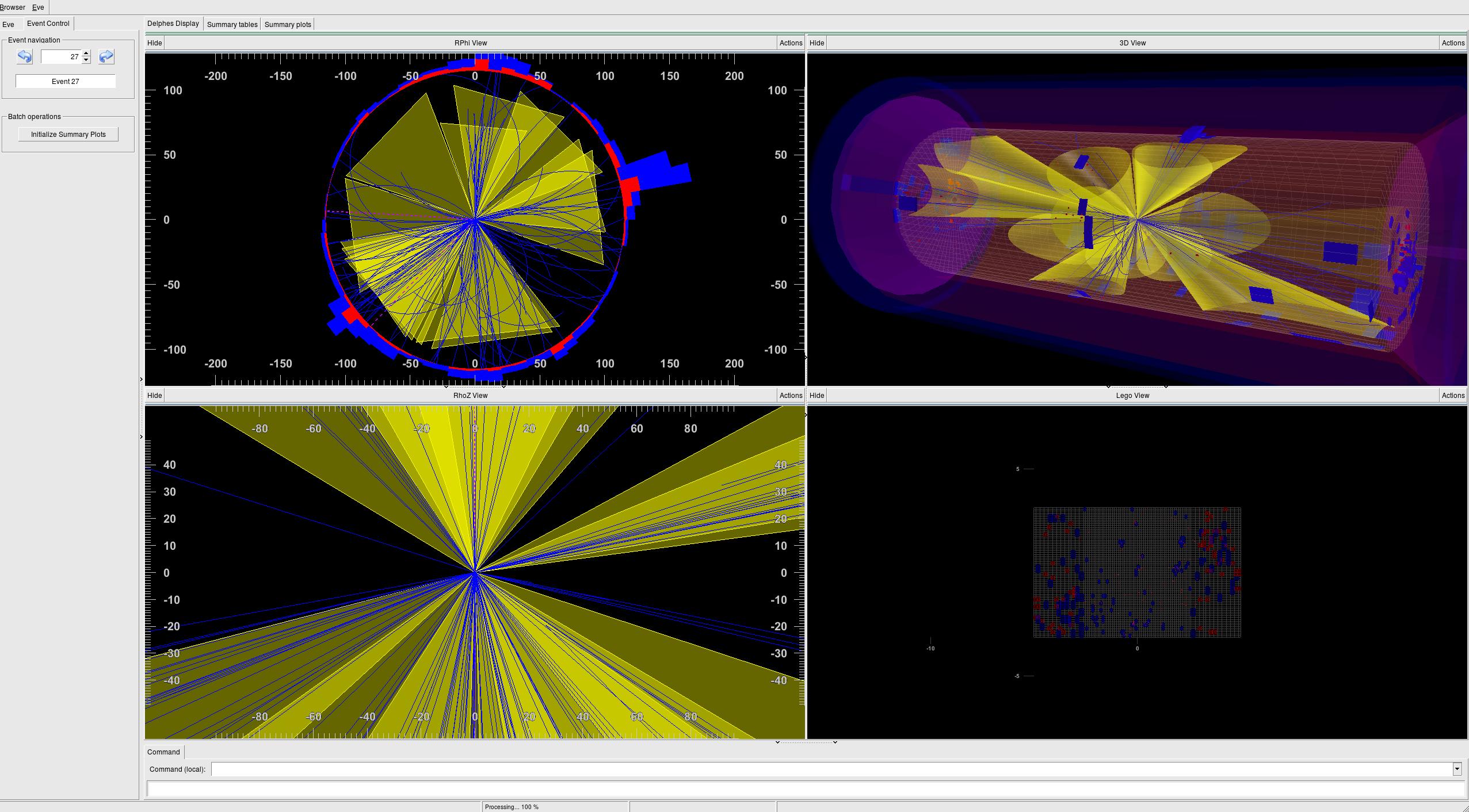The image size is (1469, 812).
Task: Go to previous event with back arrow
Action: tap(25, 56)
